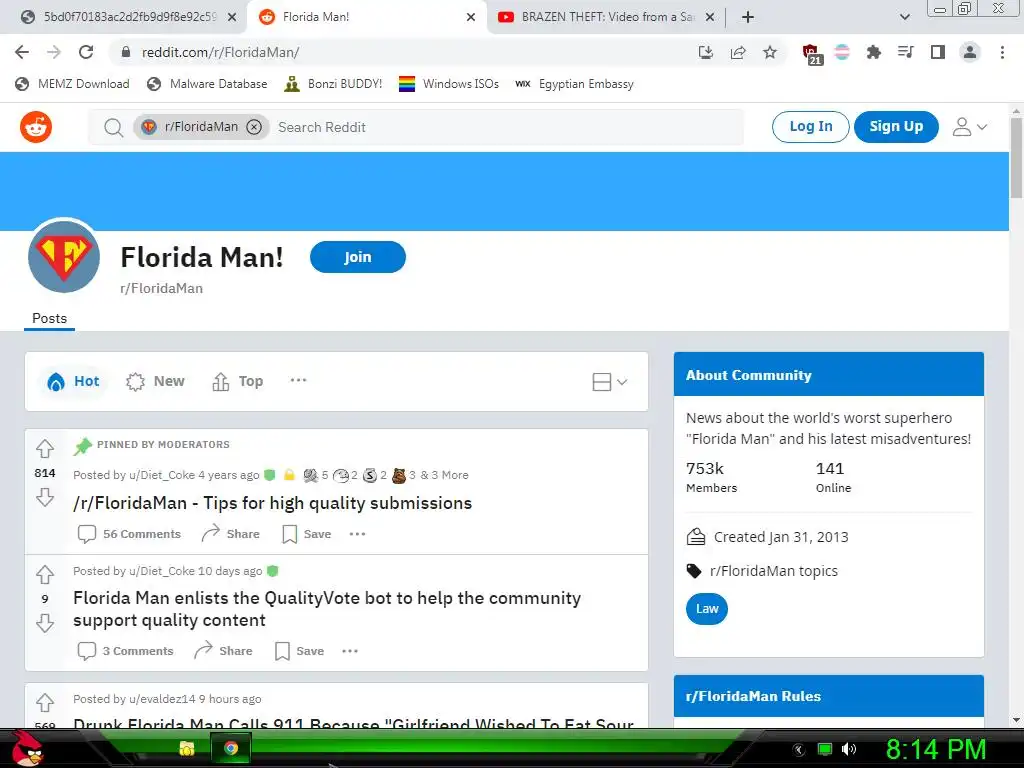Open the Egyptian Embassy bookmark

coord(575,84)
